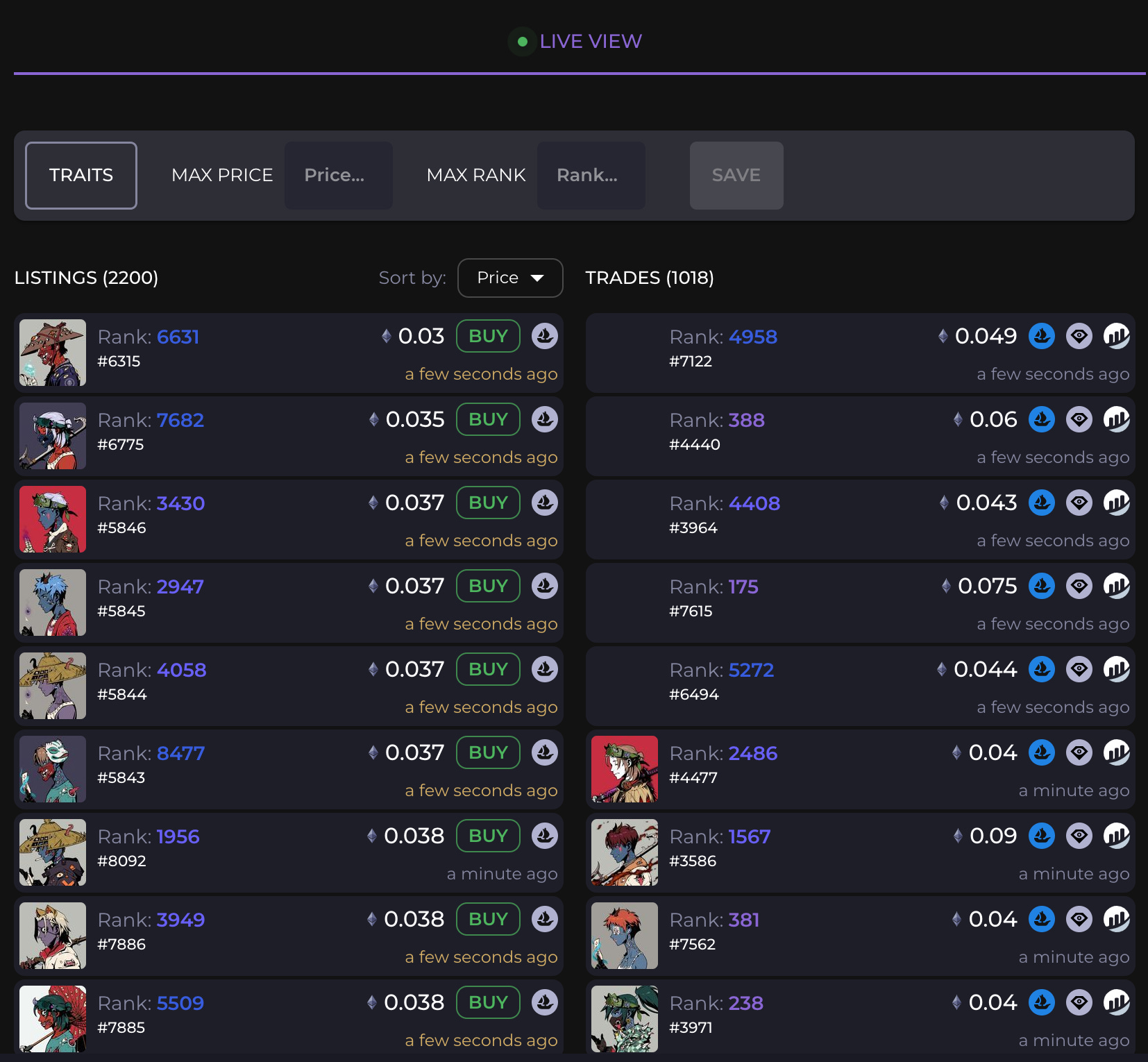Open OpenSea icon for listing #7886
Viewport: 1148px width, 1062px height.
point(545,919)
